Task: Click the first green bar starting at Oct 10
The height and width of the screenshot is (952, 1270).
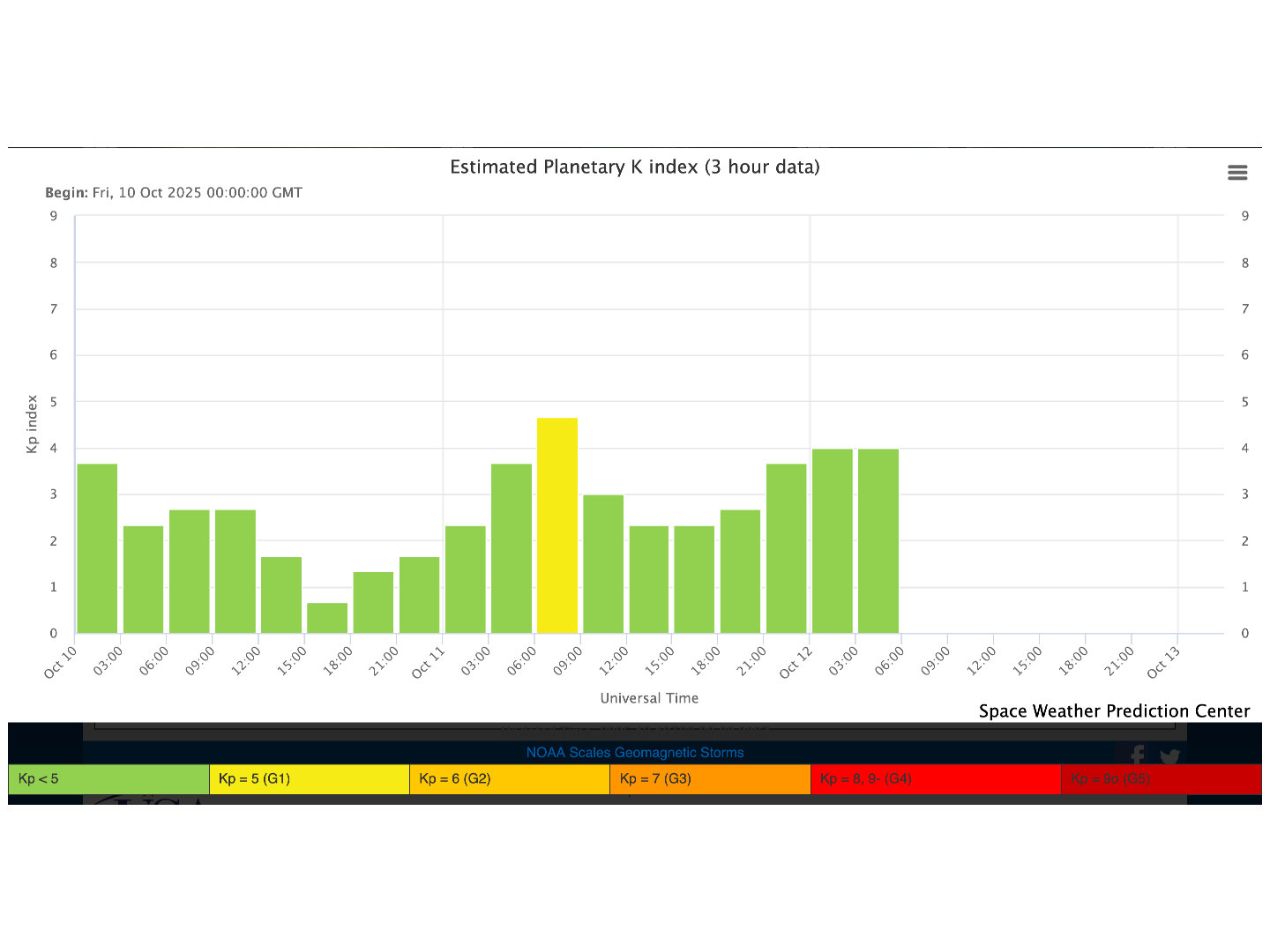Action: tap(97, 548)
